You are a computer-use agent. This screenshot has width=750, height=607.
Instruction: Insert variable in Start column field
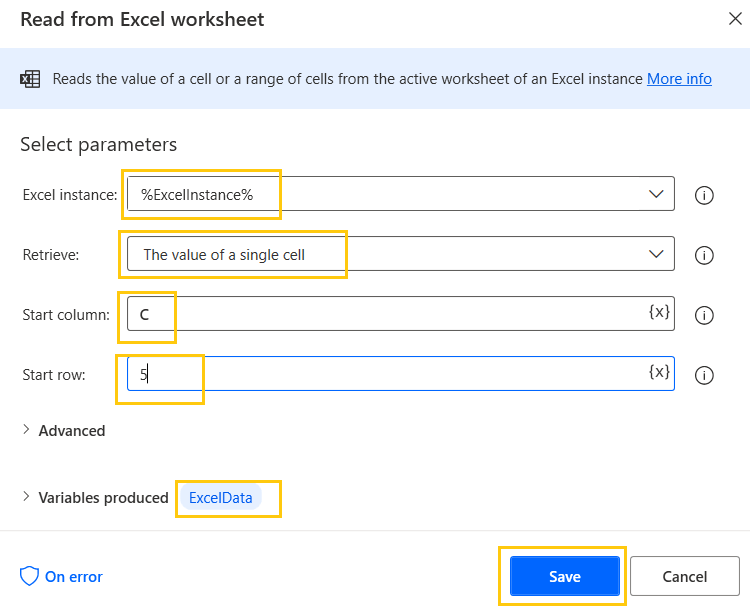659,312
